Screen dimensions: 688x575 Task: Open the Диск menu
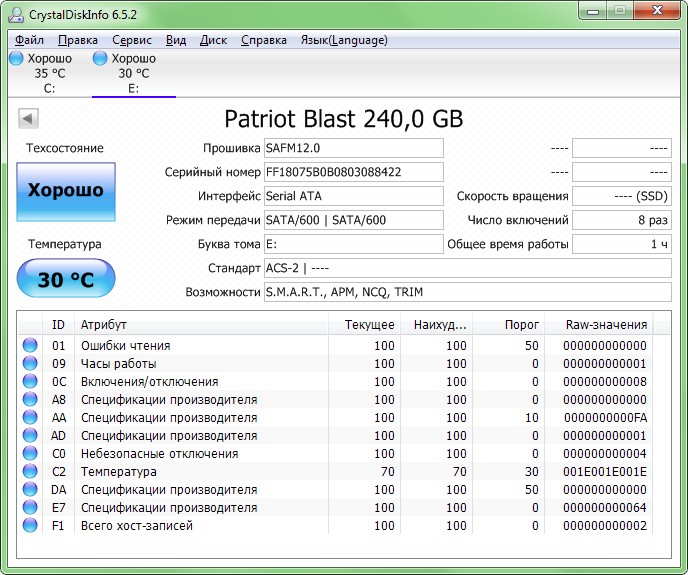213,40
